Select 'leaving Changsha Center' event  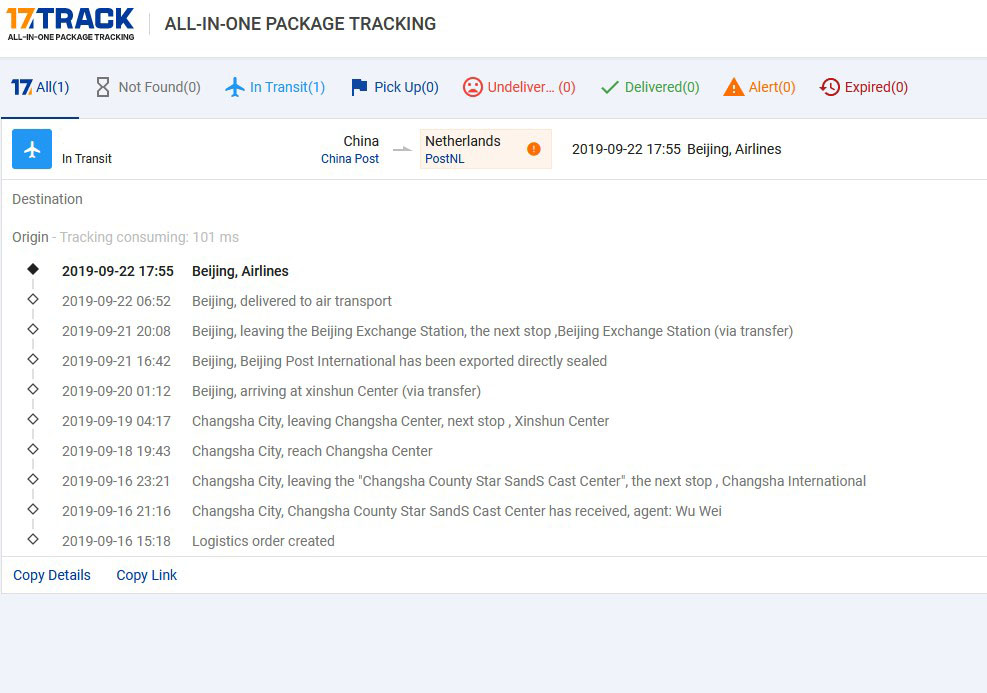pos(400,421)
